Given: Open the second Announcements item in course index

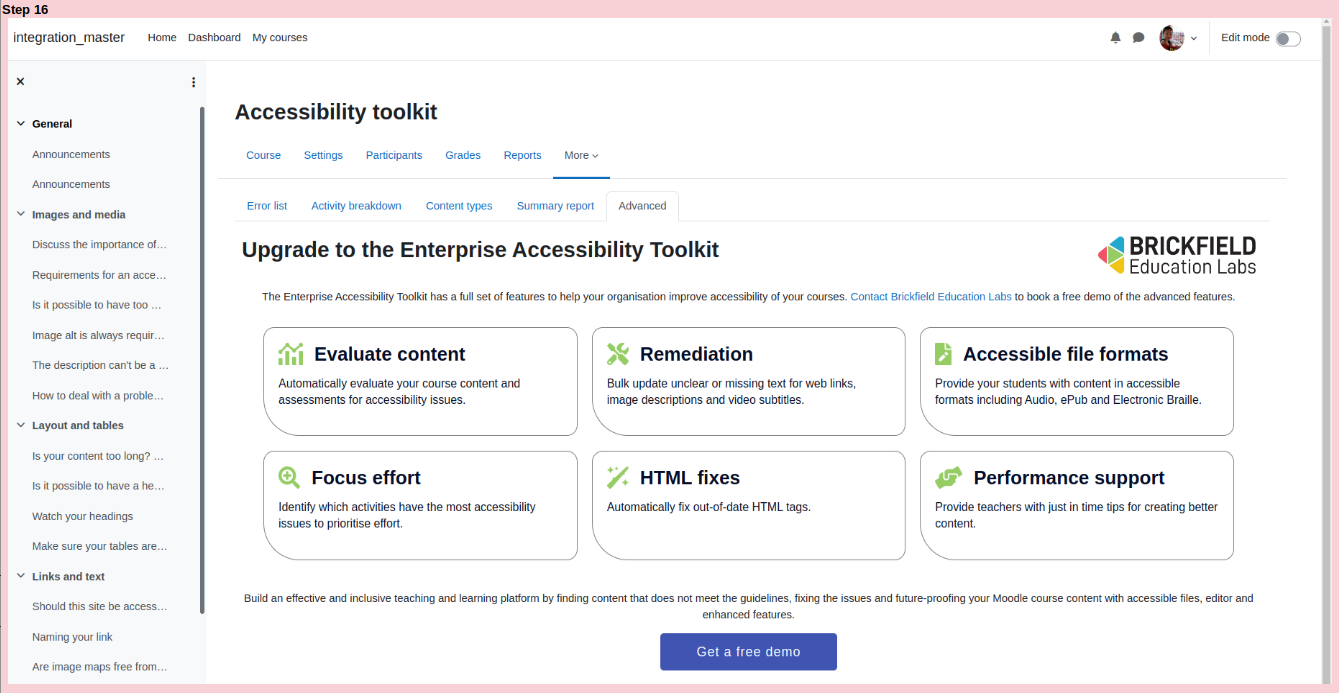Looking at the screenshot, I should [x=71, y=184].
